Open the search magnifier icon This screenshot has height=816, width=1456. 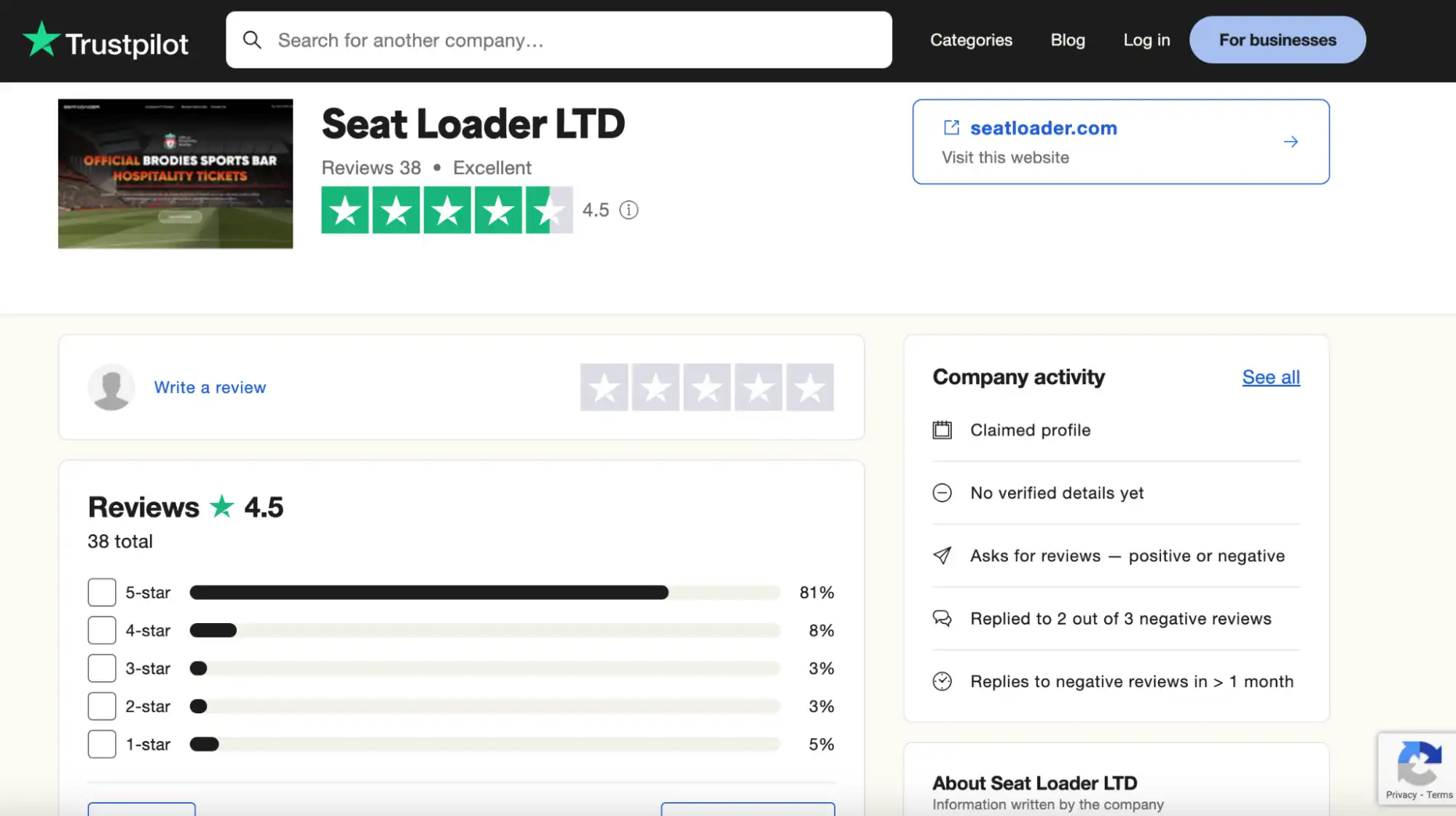coord(253,40)
